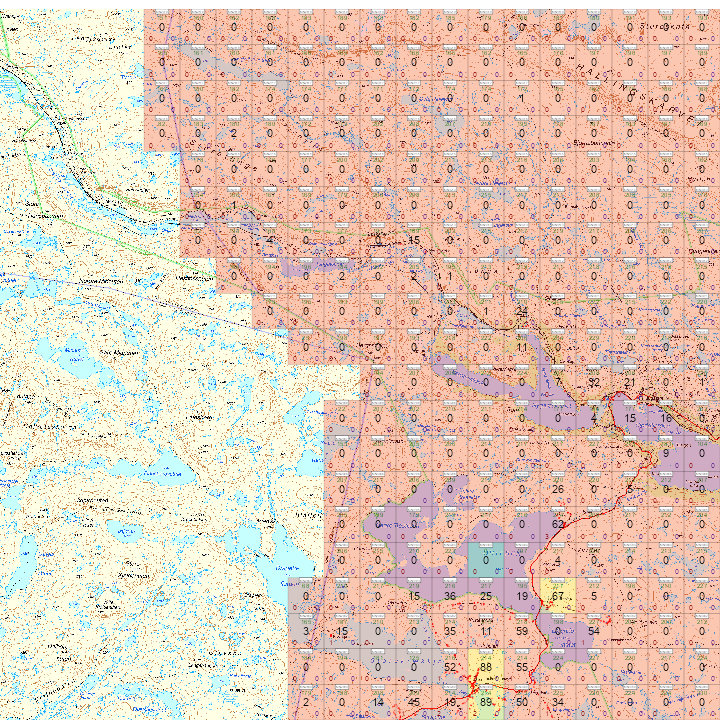Click the grid cell showing value 89
The height and width of the screenshot is (720, 720).
point(486,702)
